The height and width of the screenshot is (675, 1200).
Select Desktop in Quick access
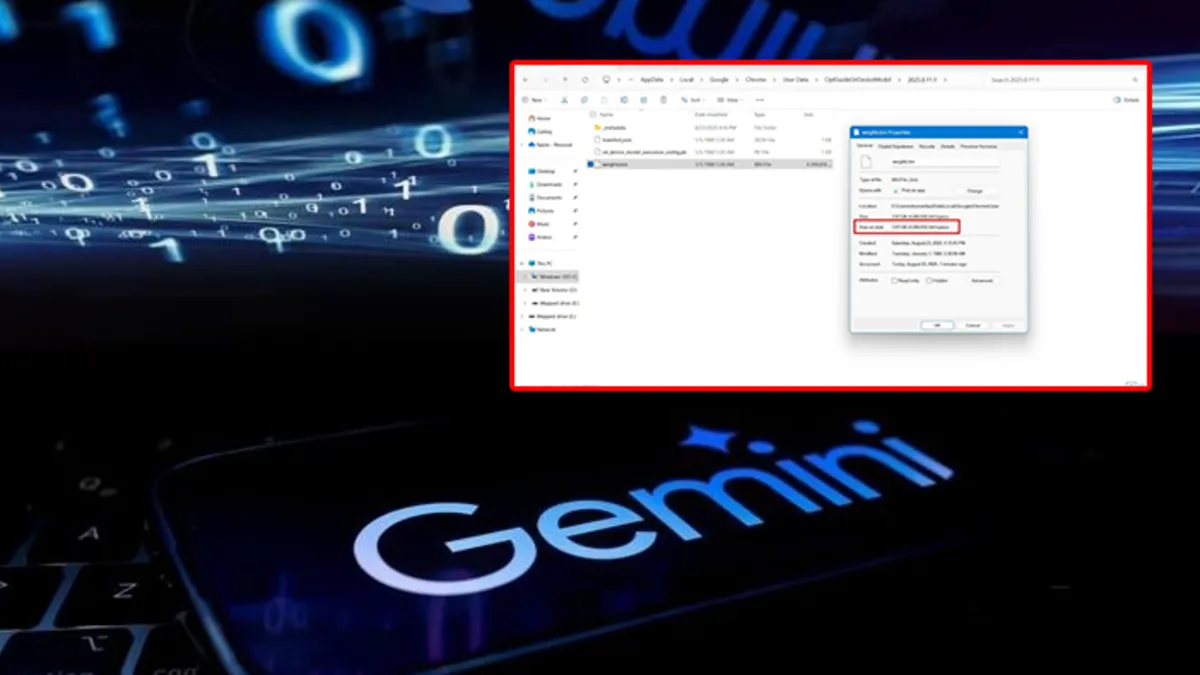[x=543, y=171]
